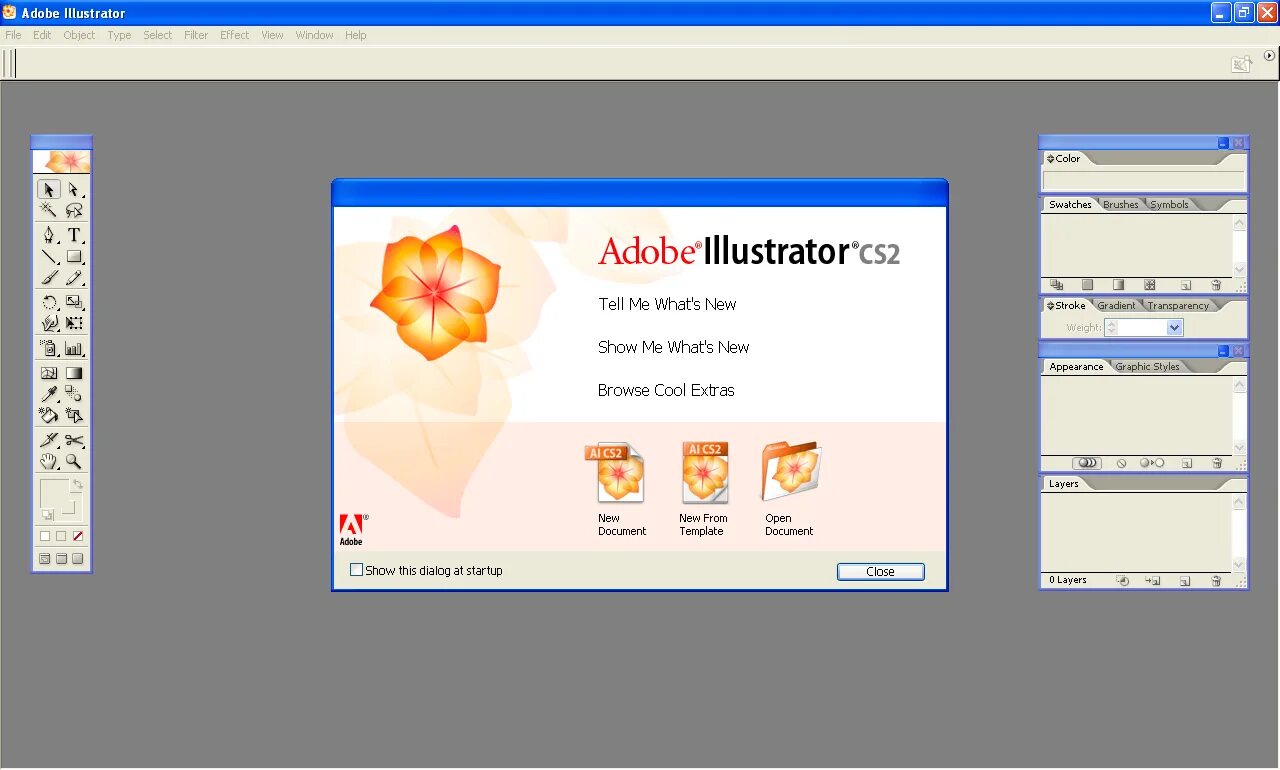Click the Clear Appearance icon
The image size is (1280, 770).
coord(1121,463)
